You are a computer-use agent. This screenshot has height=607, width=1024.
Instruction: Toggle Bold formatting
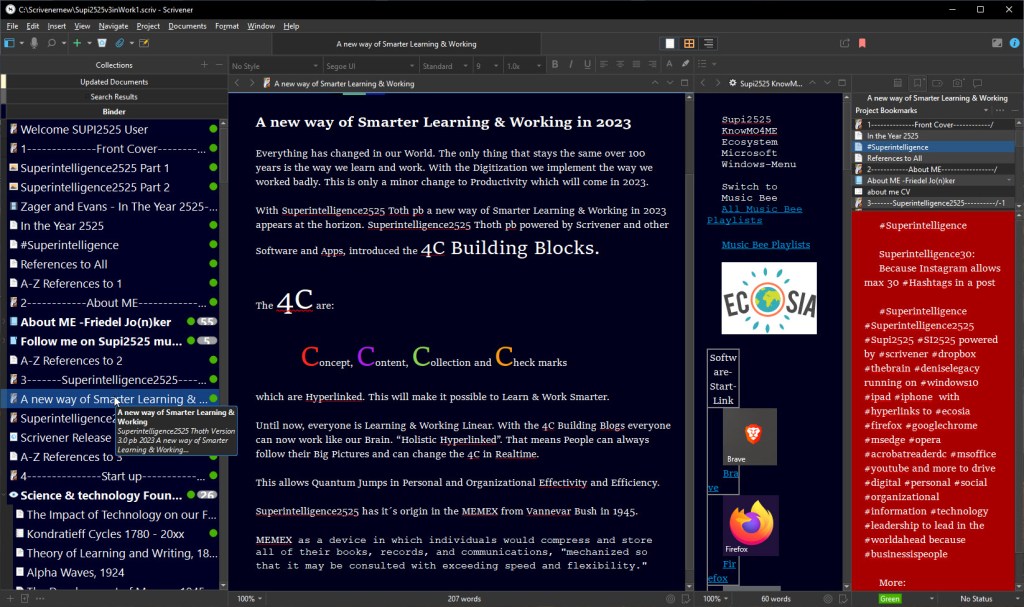click(555, 66)
